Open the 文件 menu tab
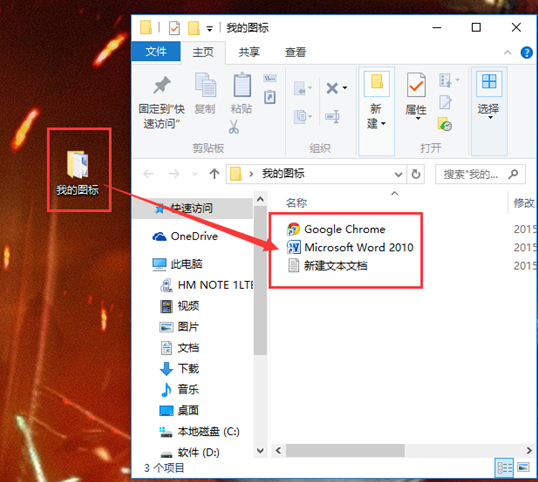 (x=156, y=52)
